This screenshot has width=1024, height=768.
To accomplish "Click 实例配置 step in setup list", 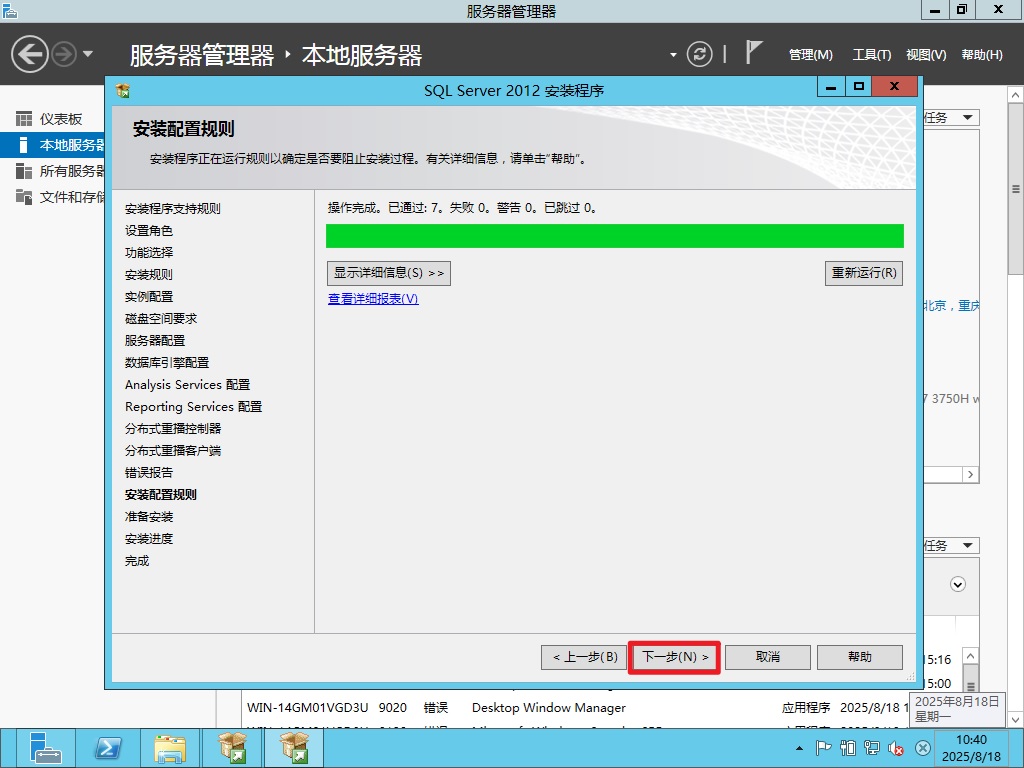I will [x=148, y=296].
